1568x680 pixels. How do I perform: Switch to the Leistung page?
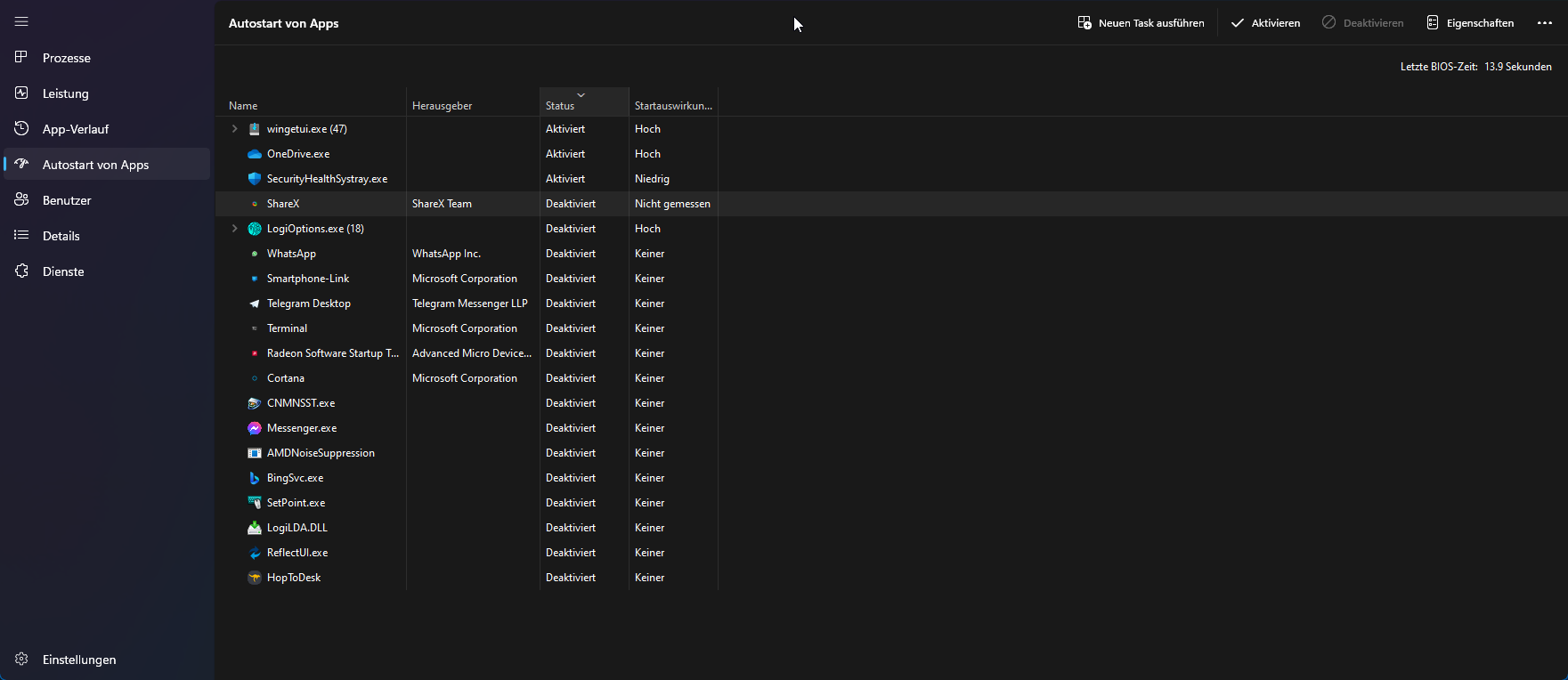107,93
